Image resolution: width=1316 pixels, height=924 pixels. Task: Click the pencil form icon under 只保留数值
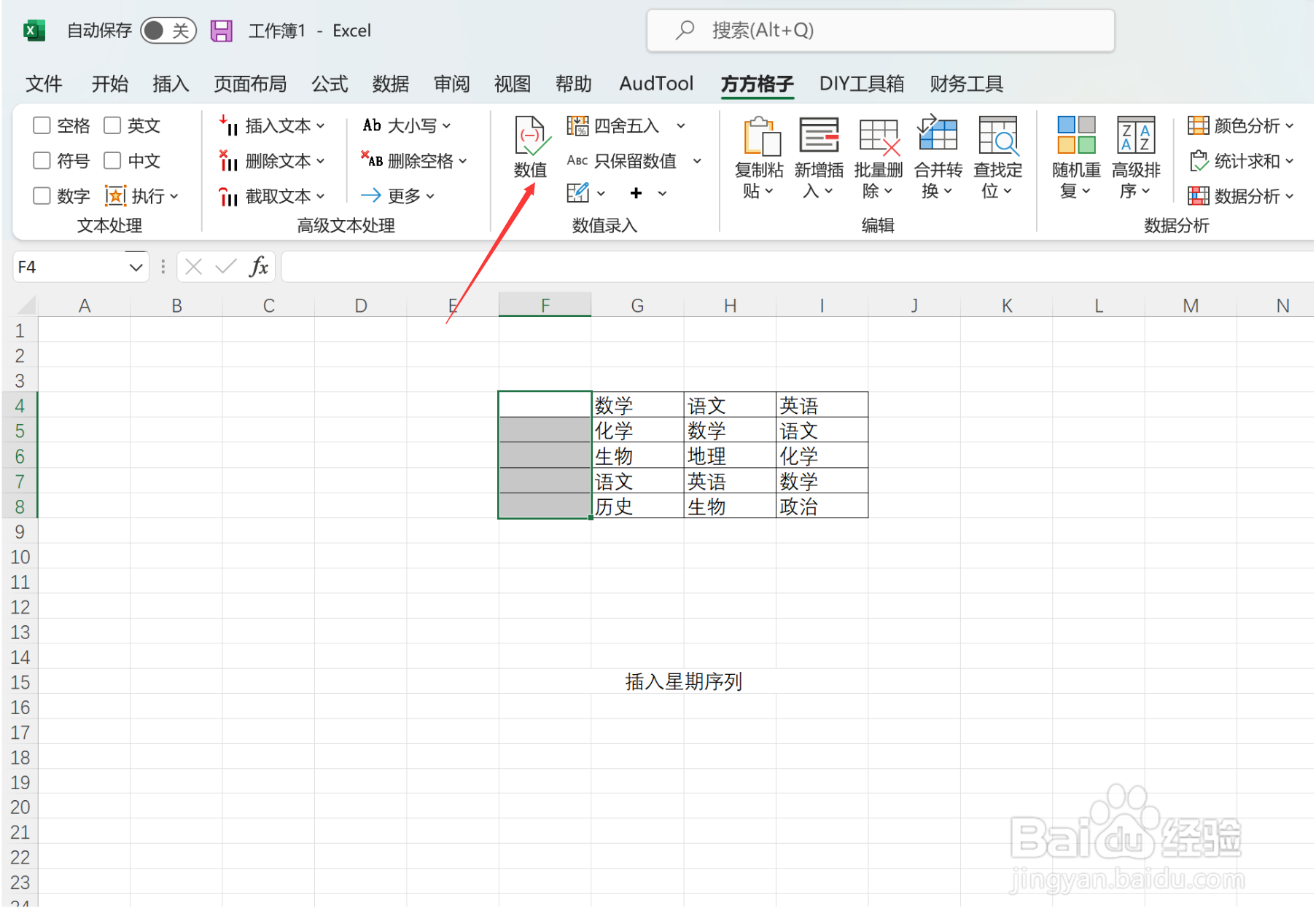pyautogui.click(x=577, y=192)
